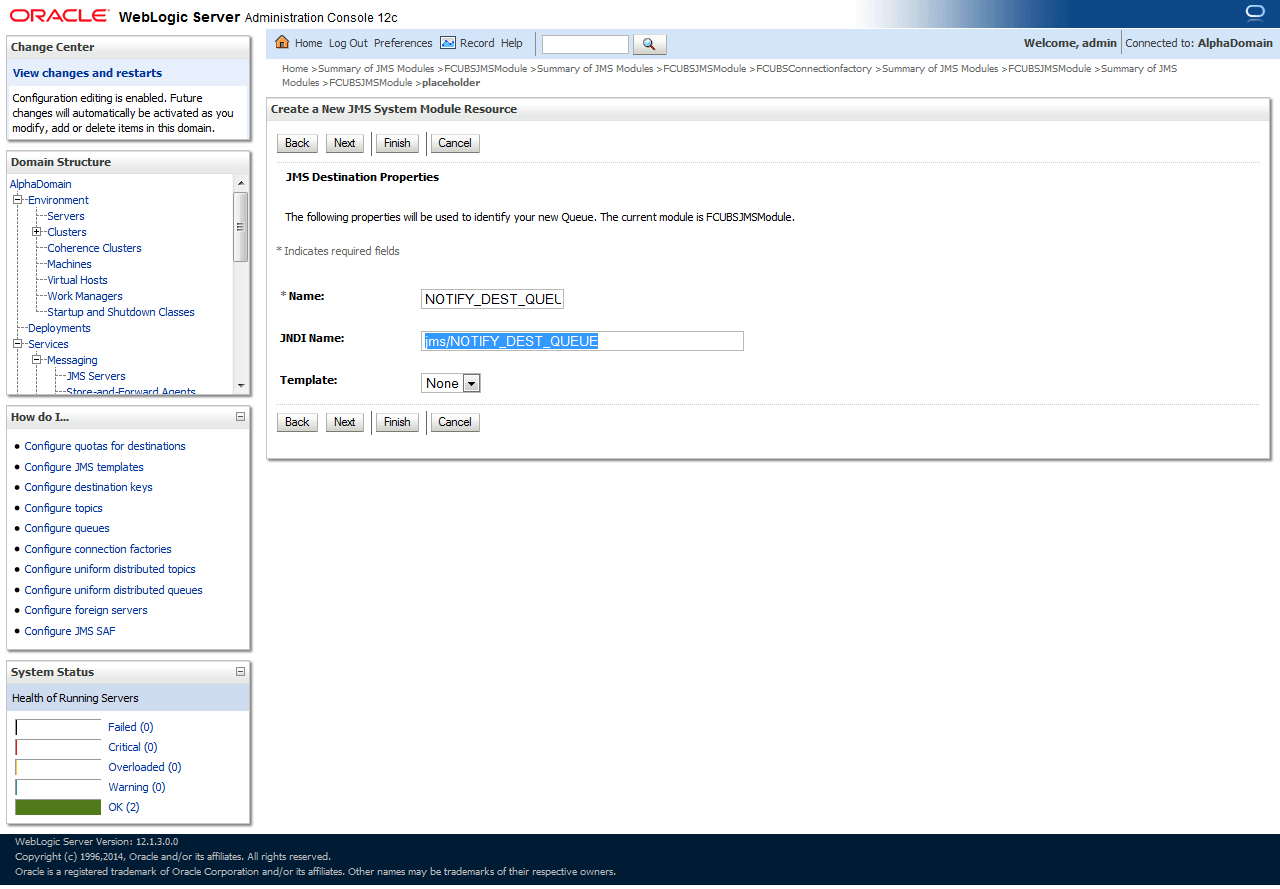Open Configure uniform distributed queues link
1280x889 pixels.
(114, 590)
